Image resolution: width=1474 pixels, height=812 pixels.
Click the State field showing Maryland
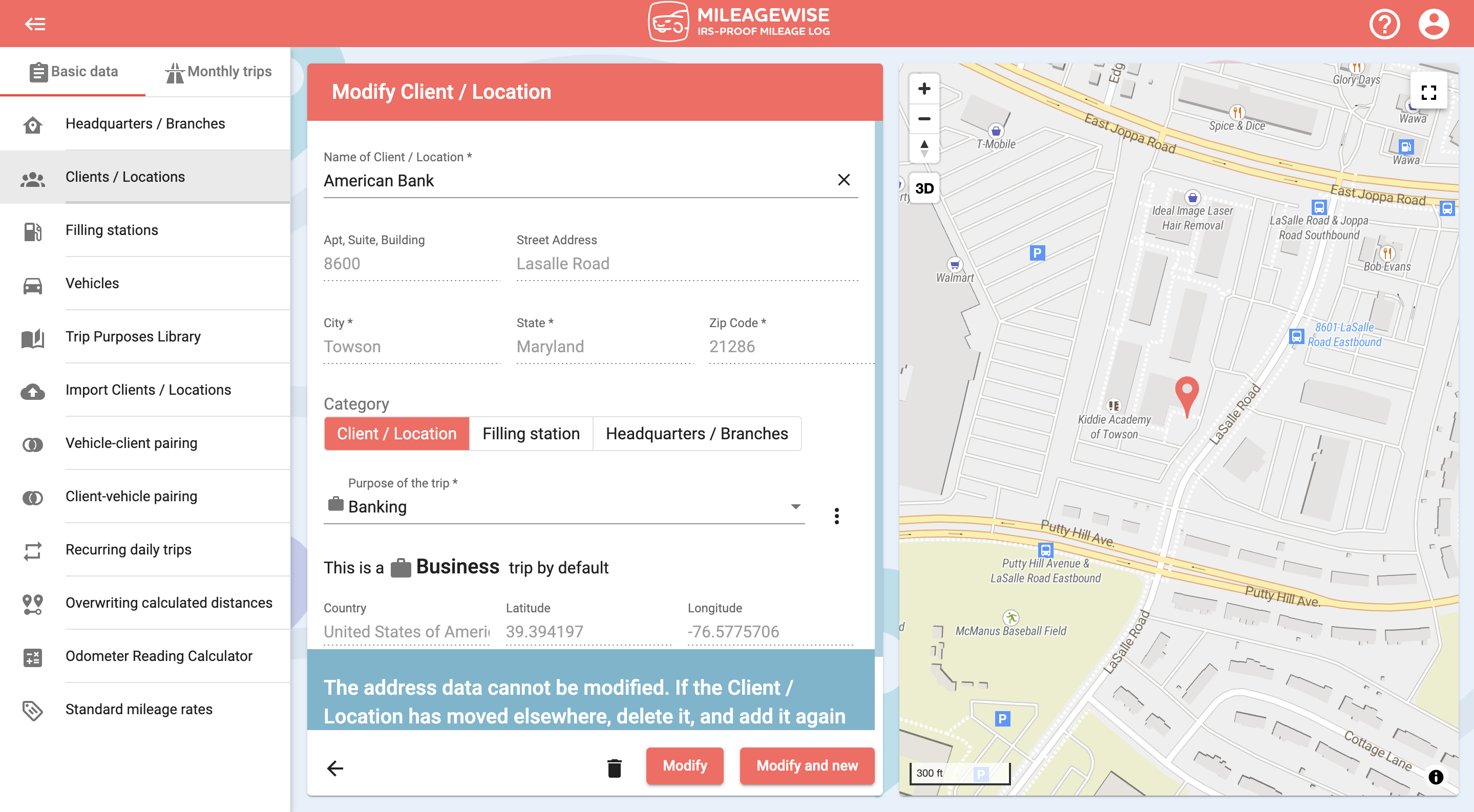[605, 347]
